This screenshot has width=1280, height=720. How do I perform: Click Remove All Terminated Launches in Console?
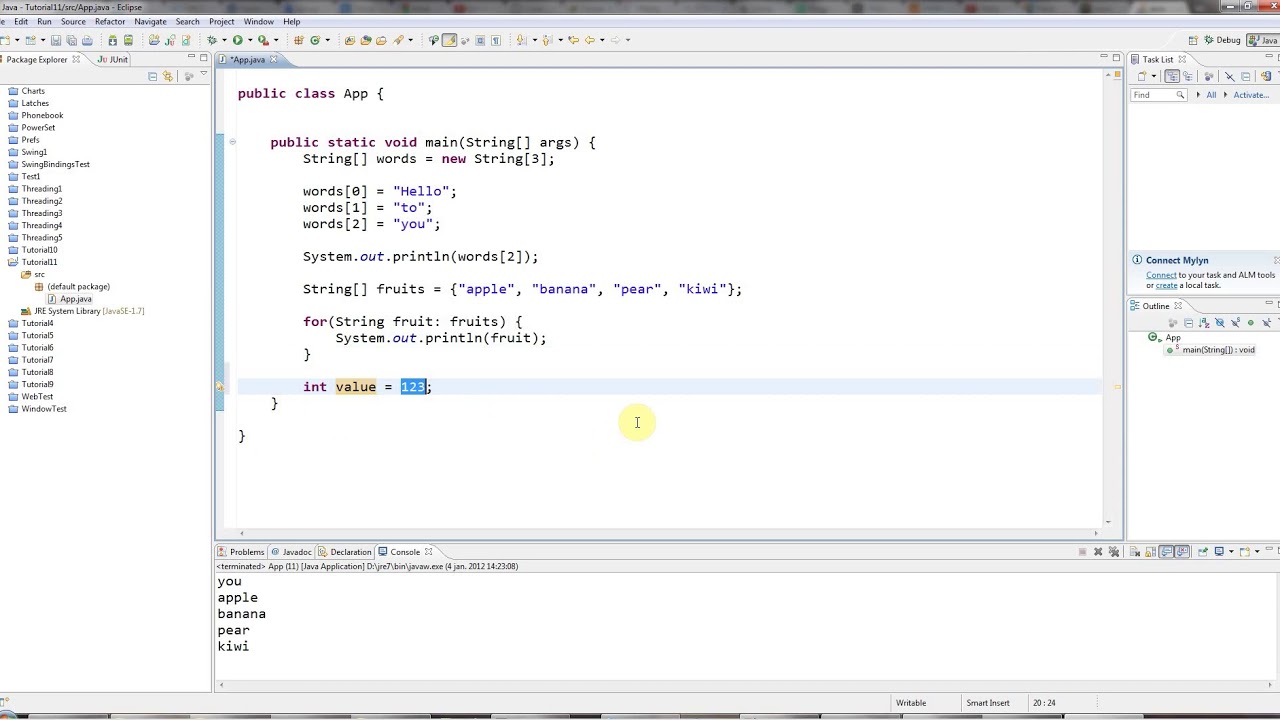pos(1114,551)
